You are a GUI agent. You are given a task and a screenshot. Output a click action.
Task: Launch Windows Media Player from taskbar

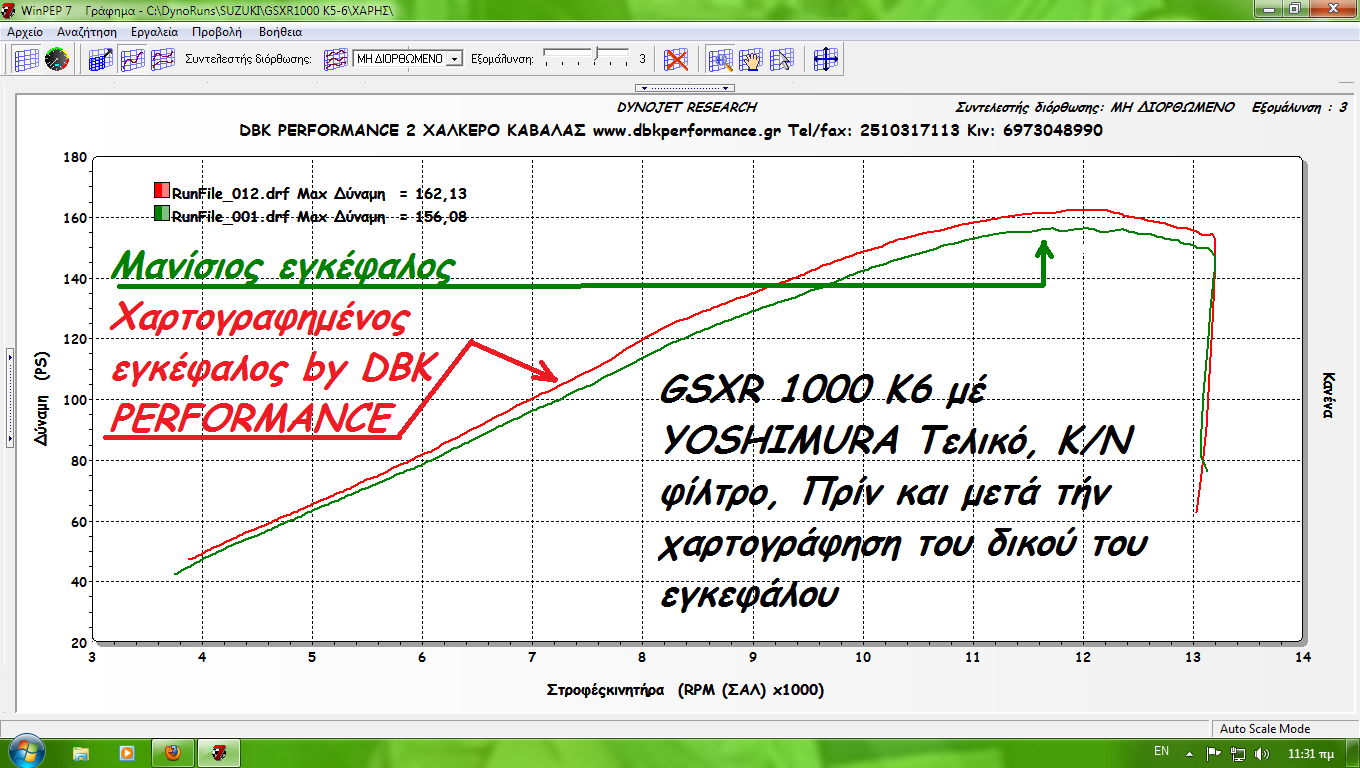tap(127, 752)
